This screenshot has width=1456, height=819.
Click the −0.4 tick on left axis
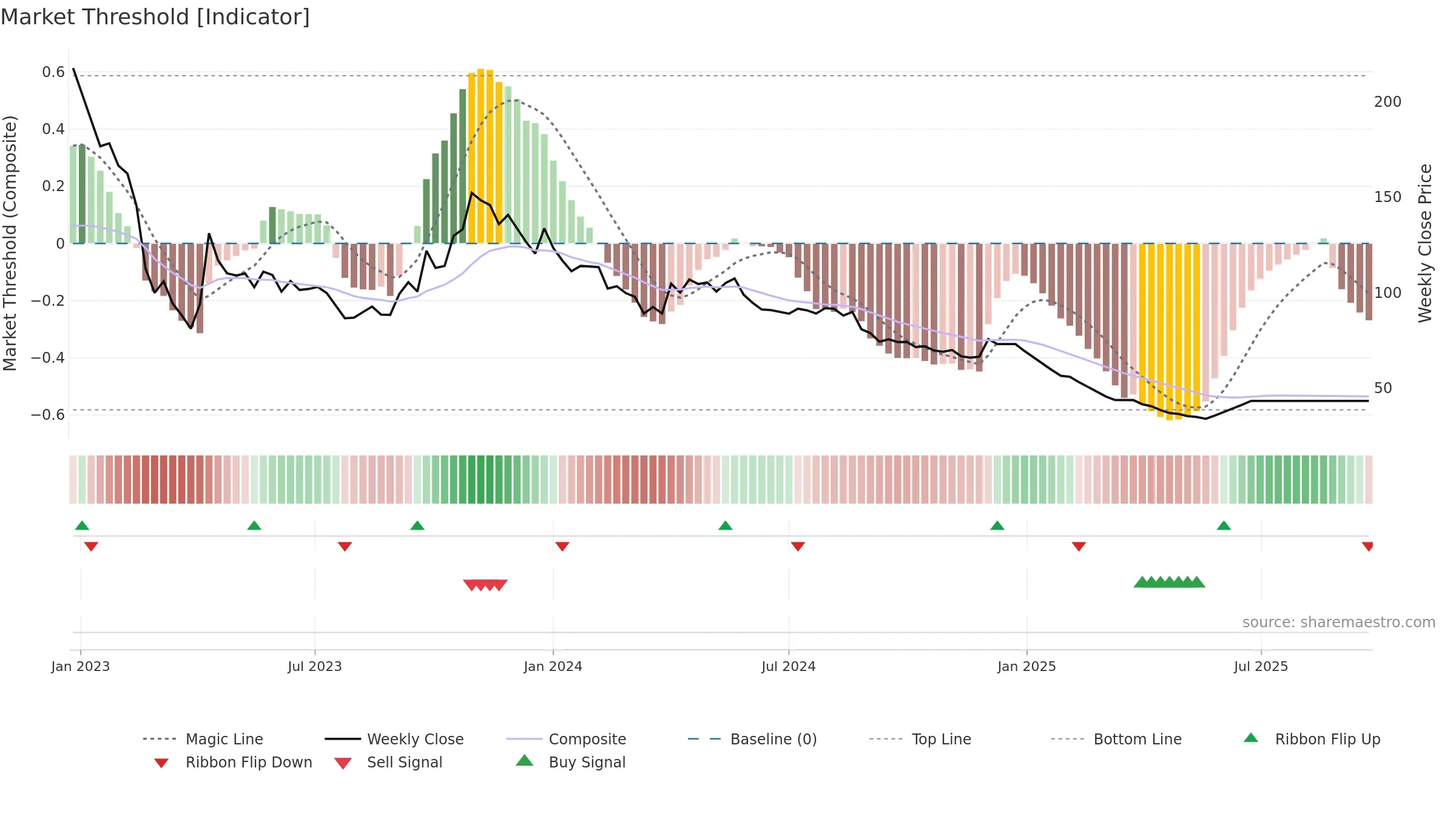(48, 358)
